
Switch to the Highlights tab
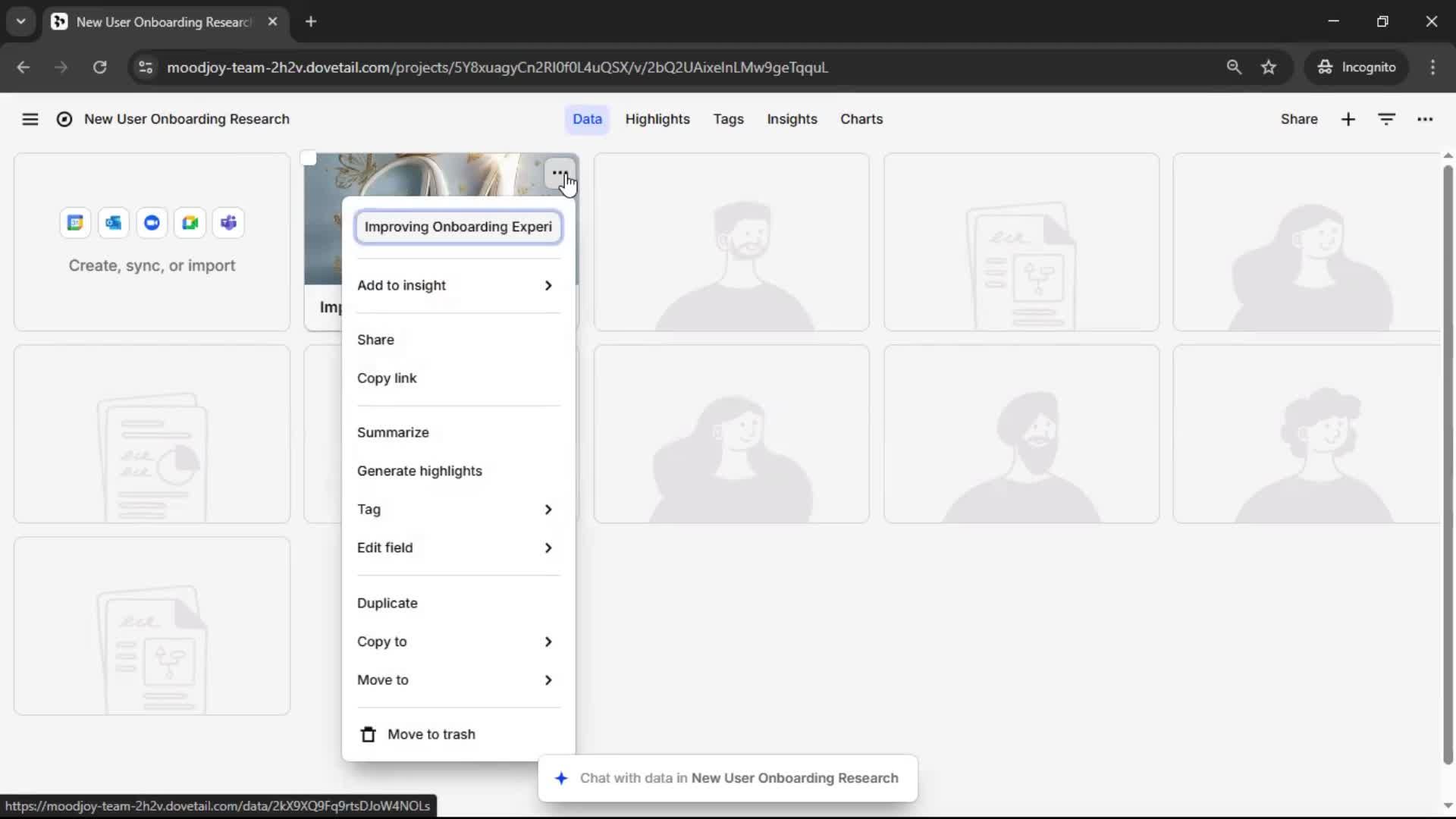point(657,119)
